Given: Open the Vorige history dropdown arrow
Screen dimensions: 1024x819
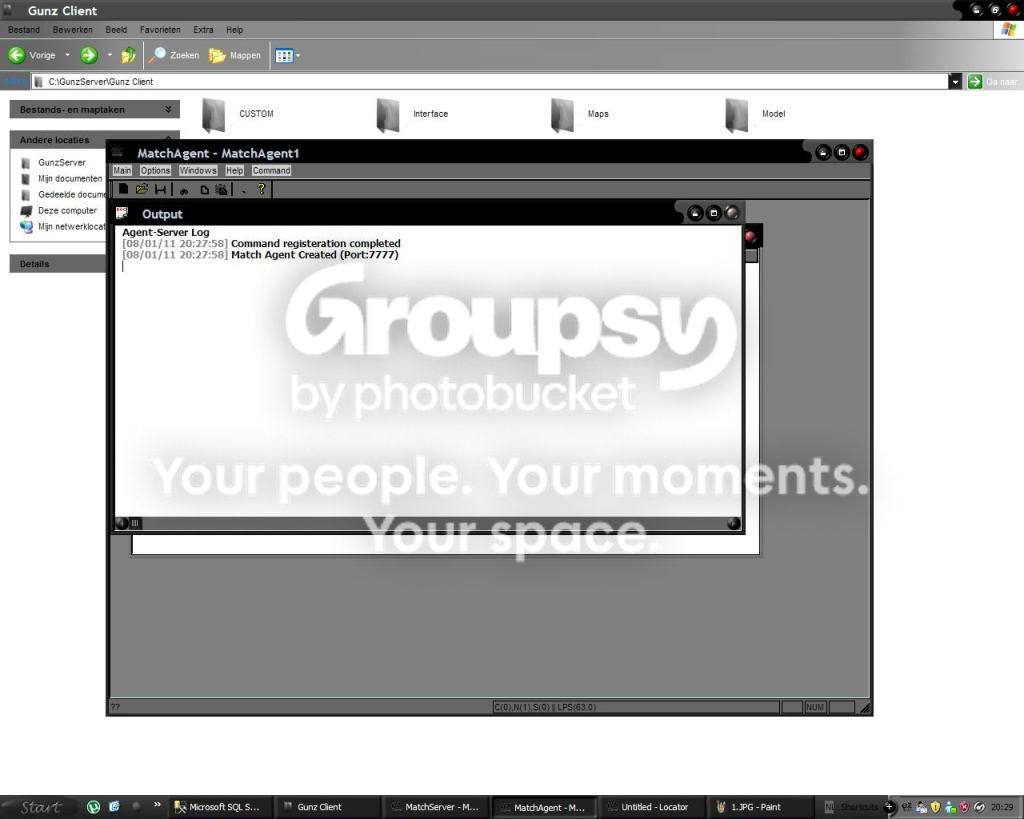Looking at the screenshot, I should click(x=67, y=56).
